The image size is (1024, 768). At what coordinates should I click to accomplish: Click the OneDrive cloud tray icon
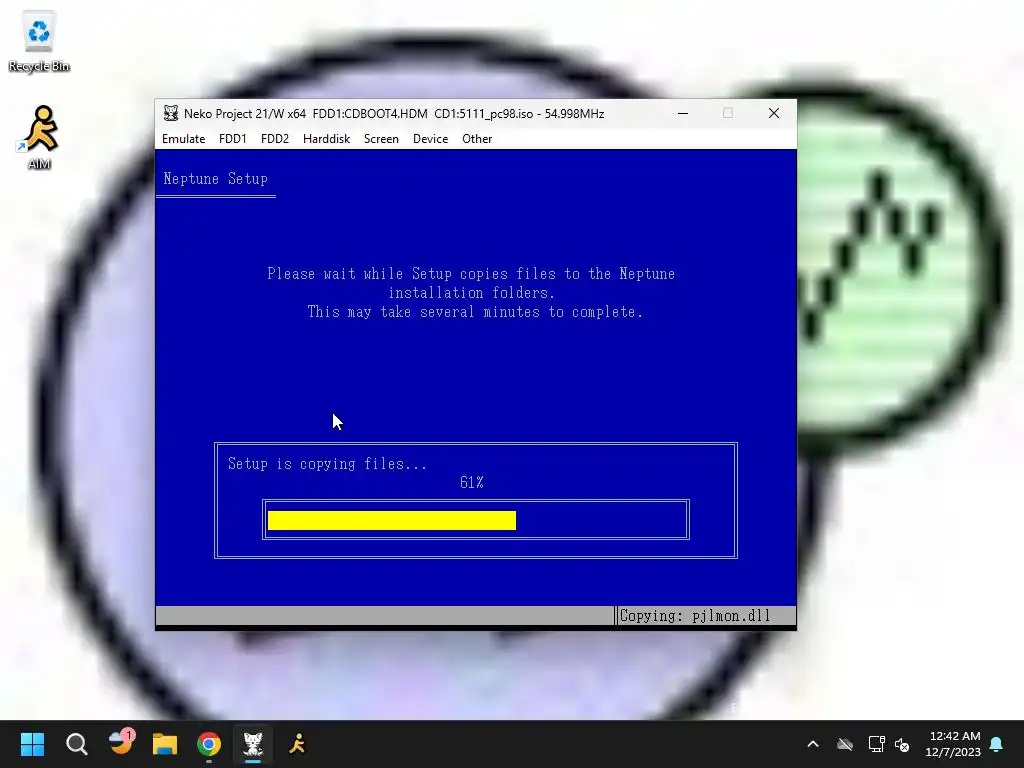pyautogui.click(x=845, y=744)
